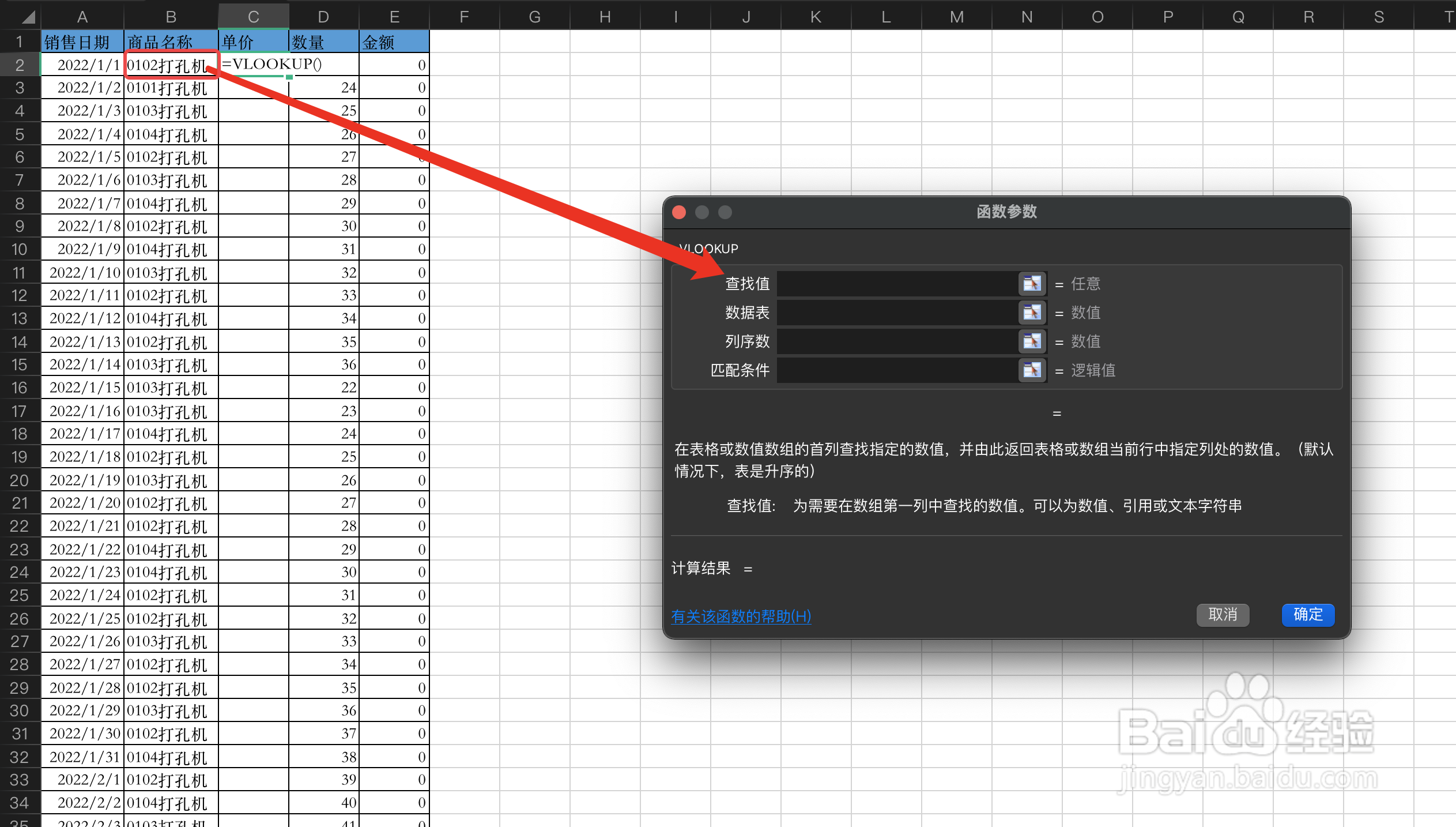Select row 20 header
Viewport: 1456px width, 827px height.
pos(20,480)
